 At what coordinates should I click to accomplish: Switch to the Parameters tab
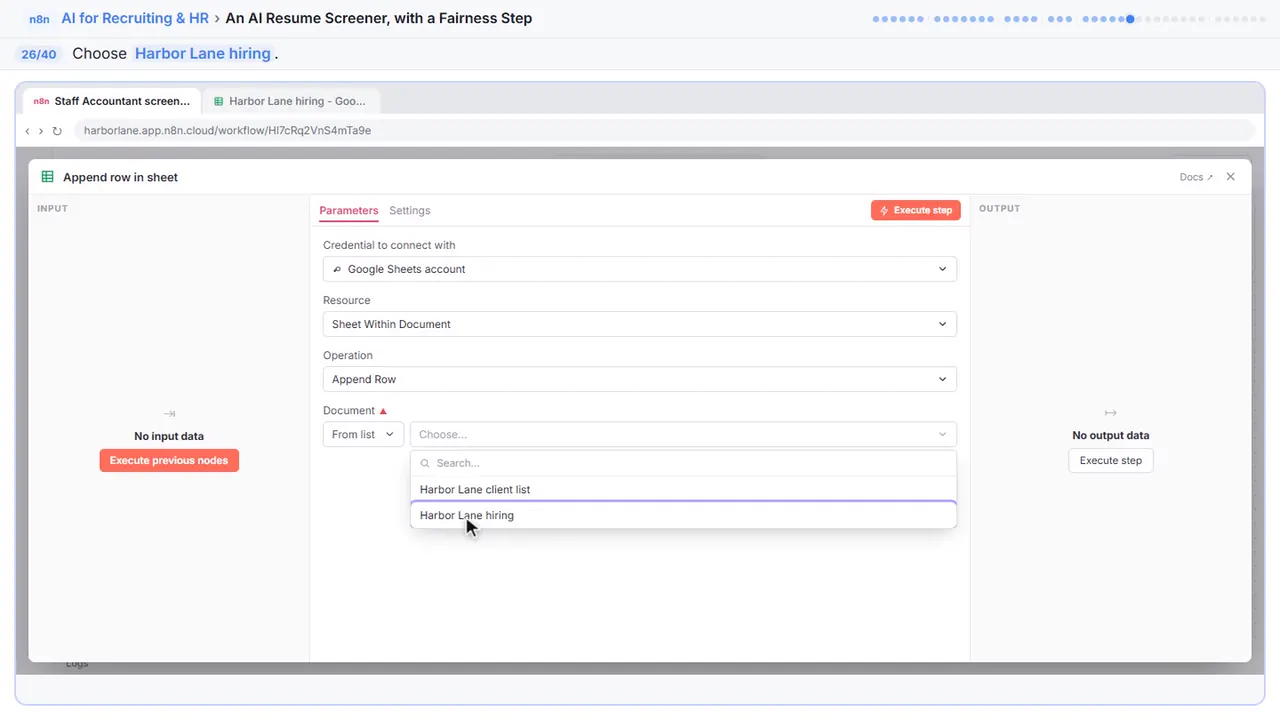tap(349, 210)
